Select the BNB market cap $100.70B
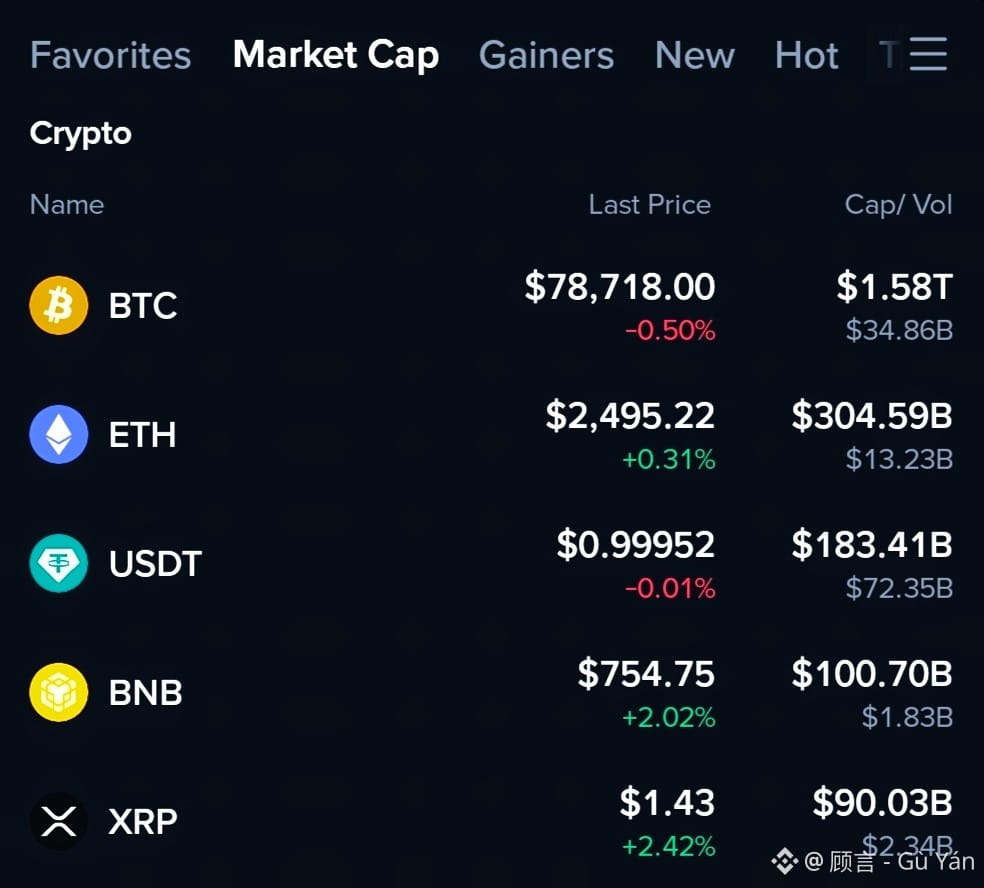 click(872, 673)
